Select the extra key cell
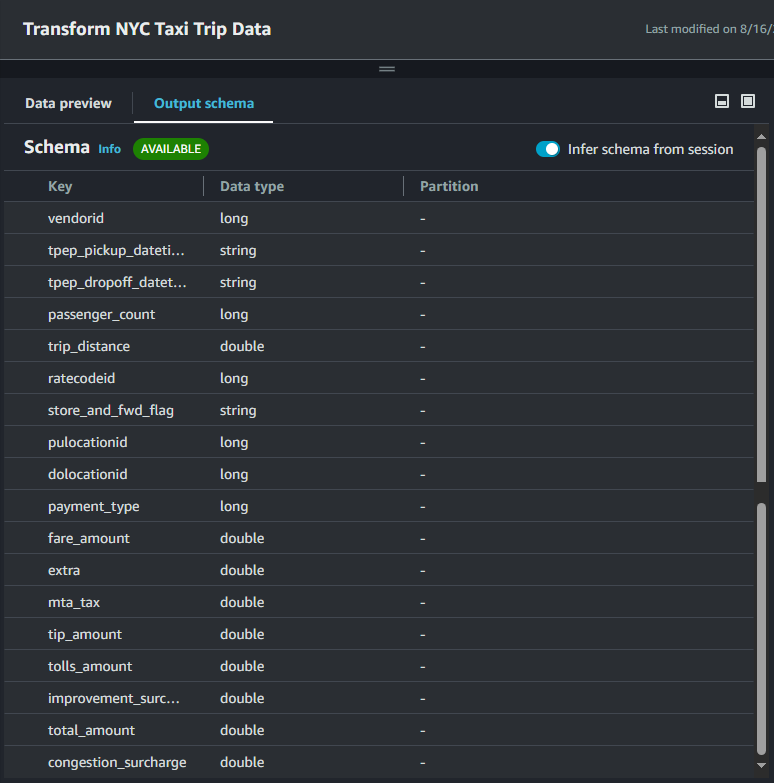This screenshot has width=774, height=783. (64, 570)
